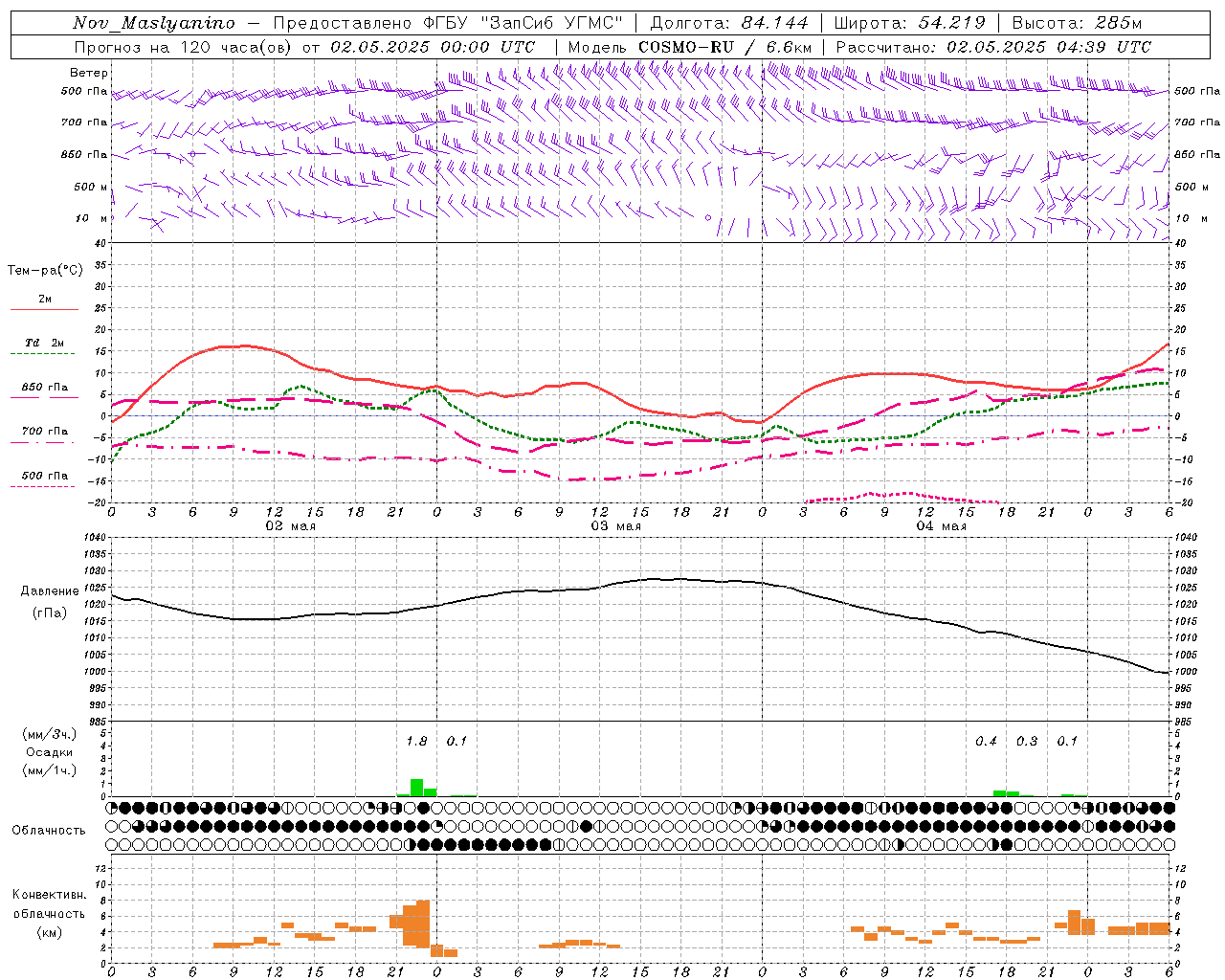Click the tallest orange convective cloud bar
The height and width of the screenshot is (980, 1225).
pos(423,924)
